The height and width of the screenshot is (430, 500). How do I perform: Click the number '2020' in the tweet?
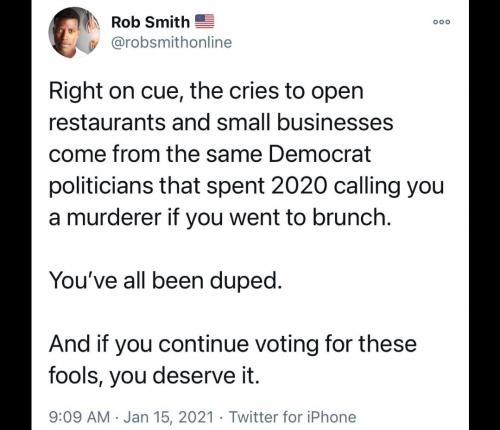click(299, 186)
